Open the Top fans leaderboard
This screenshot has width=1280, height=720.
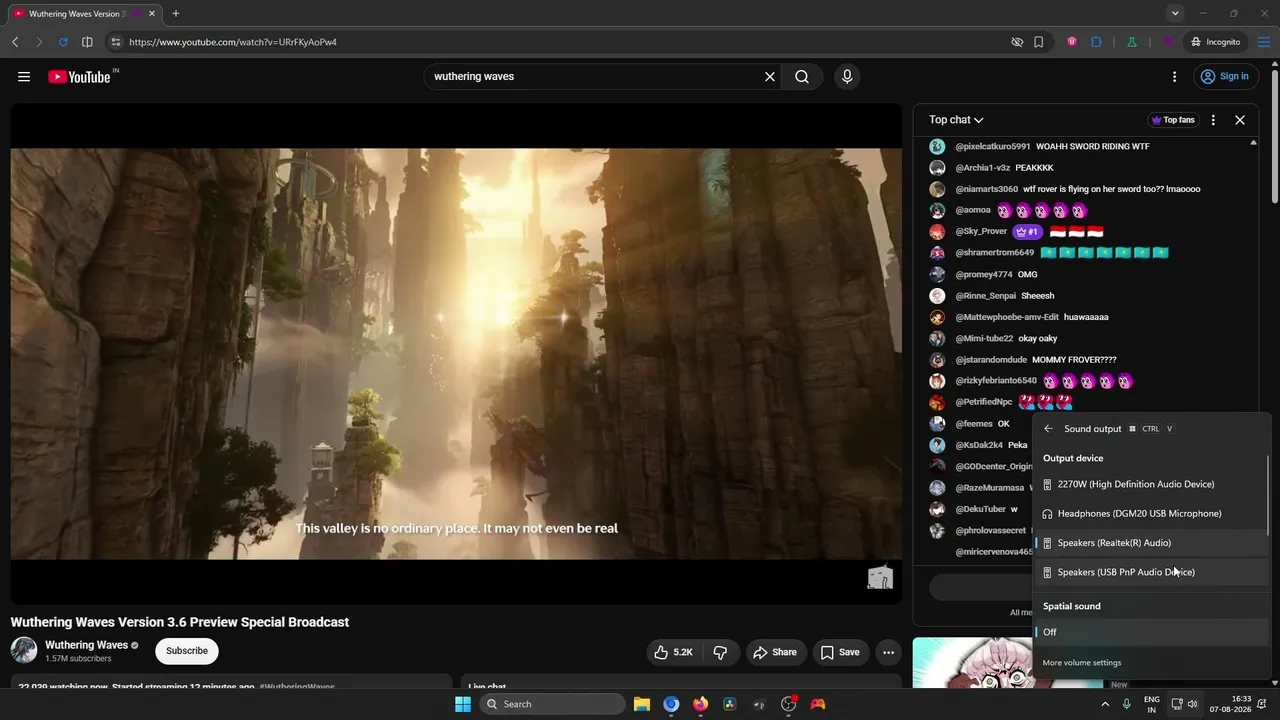click(1174, 120)
